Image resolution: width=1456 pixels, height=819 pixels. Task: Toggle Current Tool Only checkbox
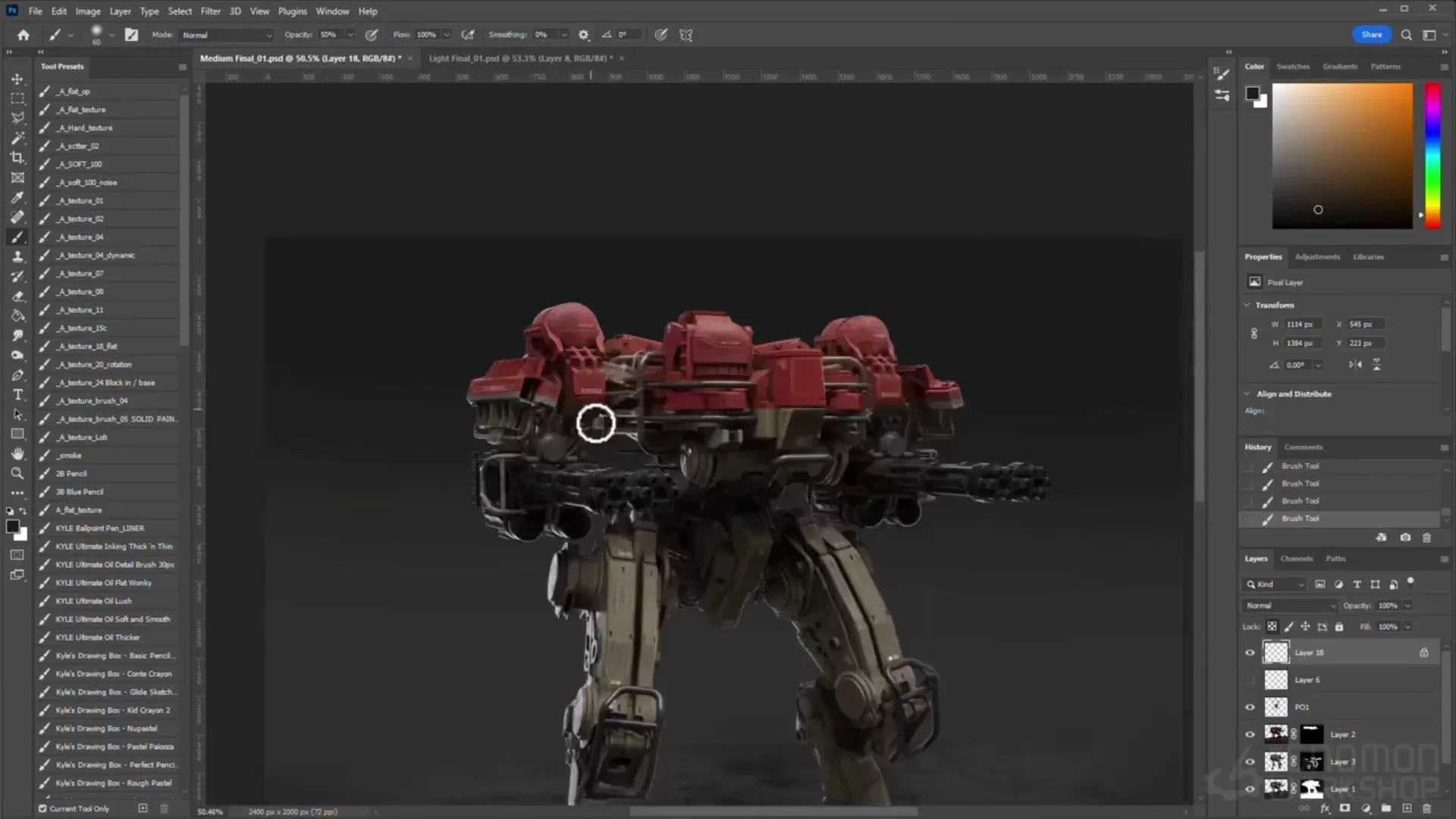[x=43, y=808]
